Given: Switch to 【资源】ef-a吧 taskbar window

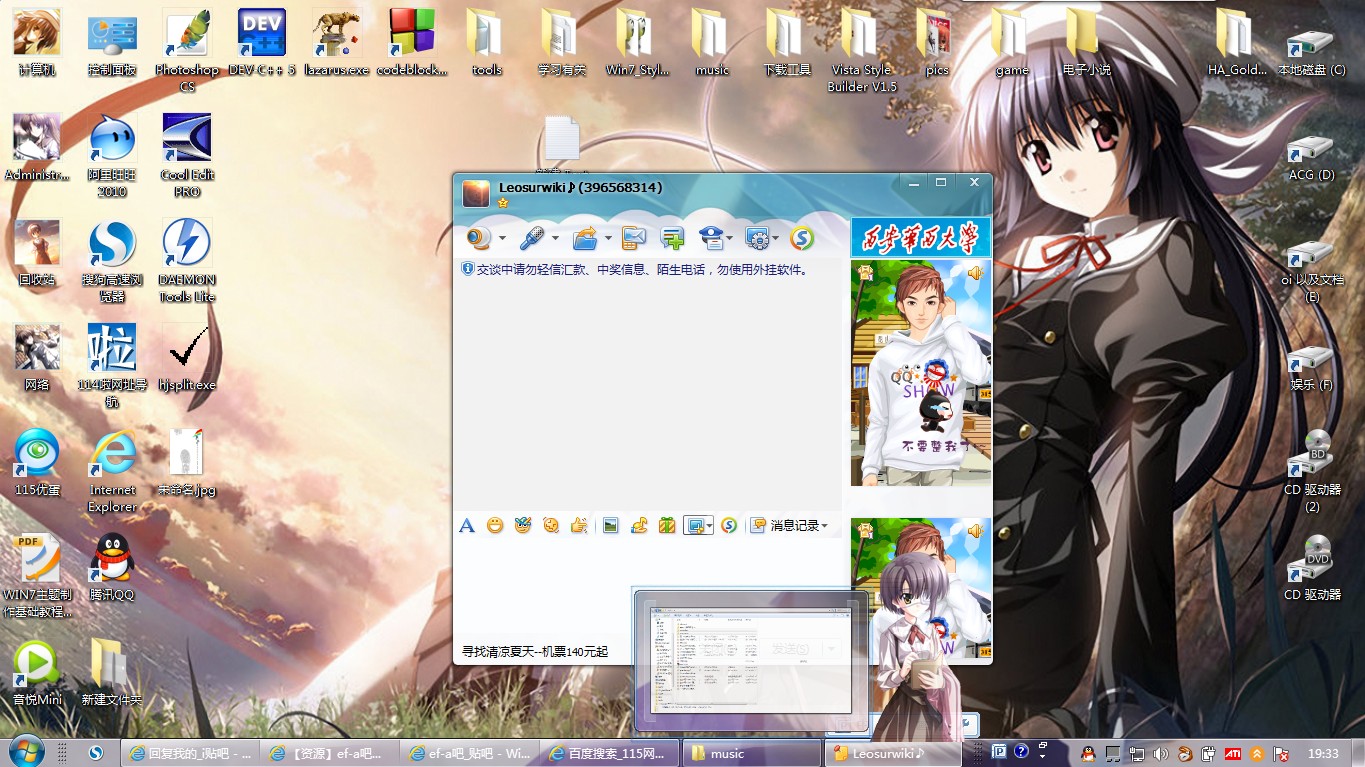Looking at the screenshot, I should click(x=330, y=753).
